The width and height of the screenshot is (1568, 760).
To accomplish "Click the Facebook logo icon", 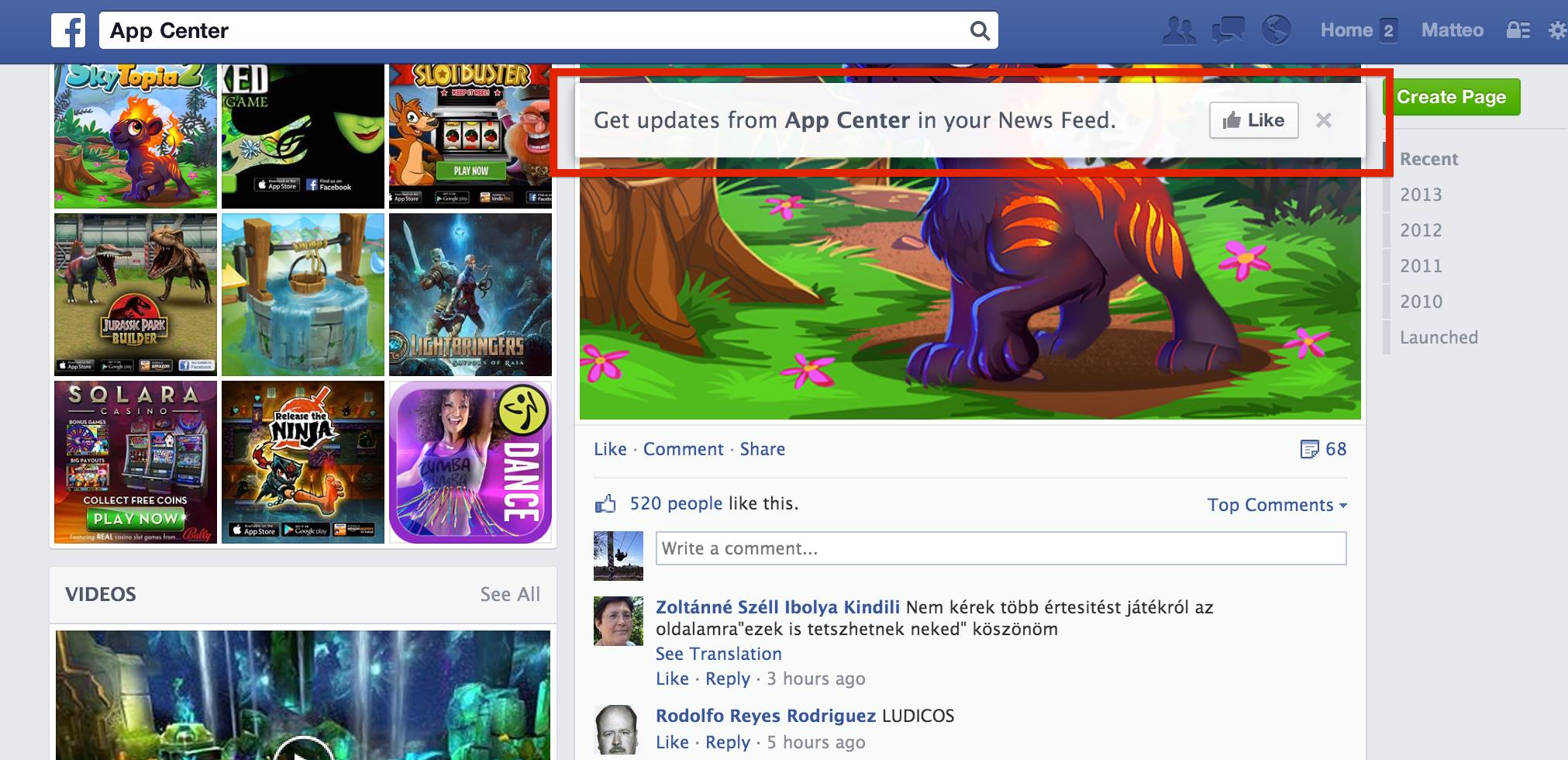I will 68,31.
